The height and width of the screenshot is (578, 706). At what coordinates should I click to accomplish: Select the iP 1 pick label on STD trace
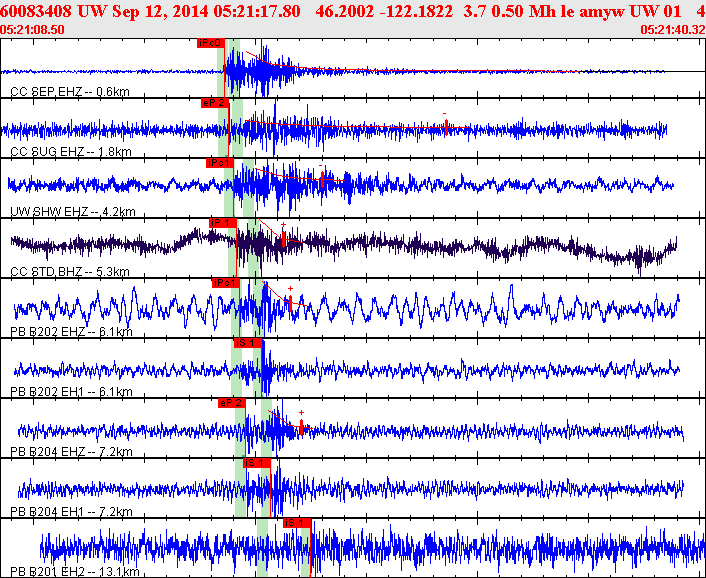[223, 223]
